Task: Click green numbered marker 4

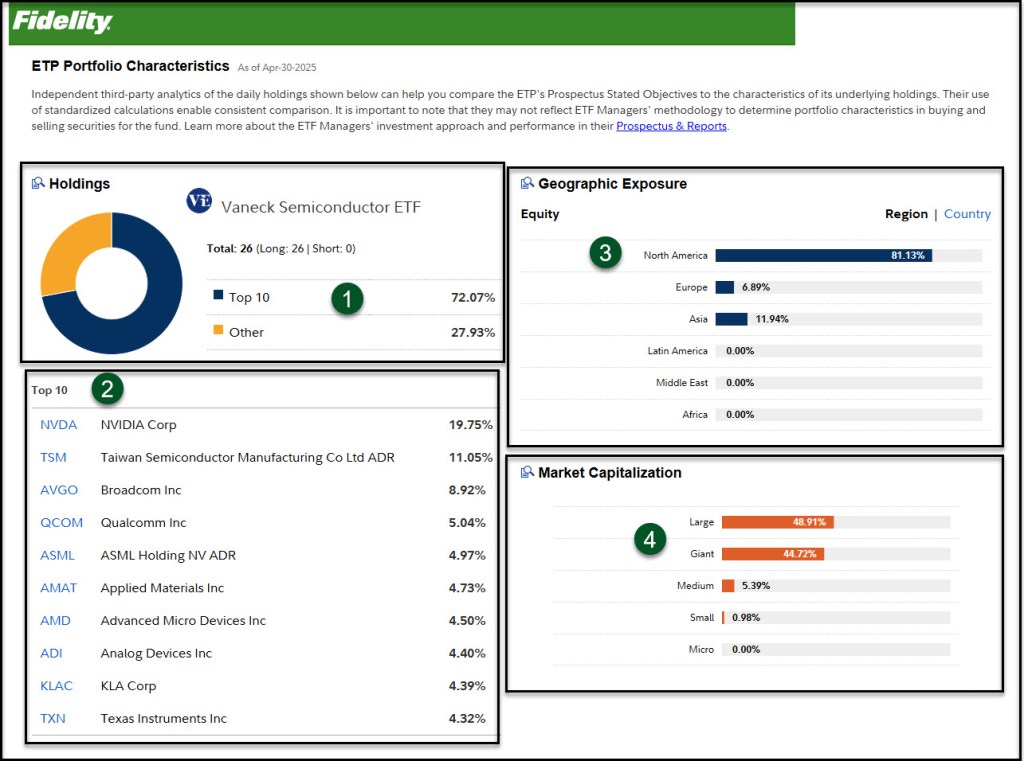Action: pos(650,540)
